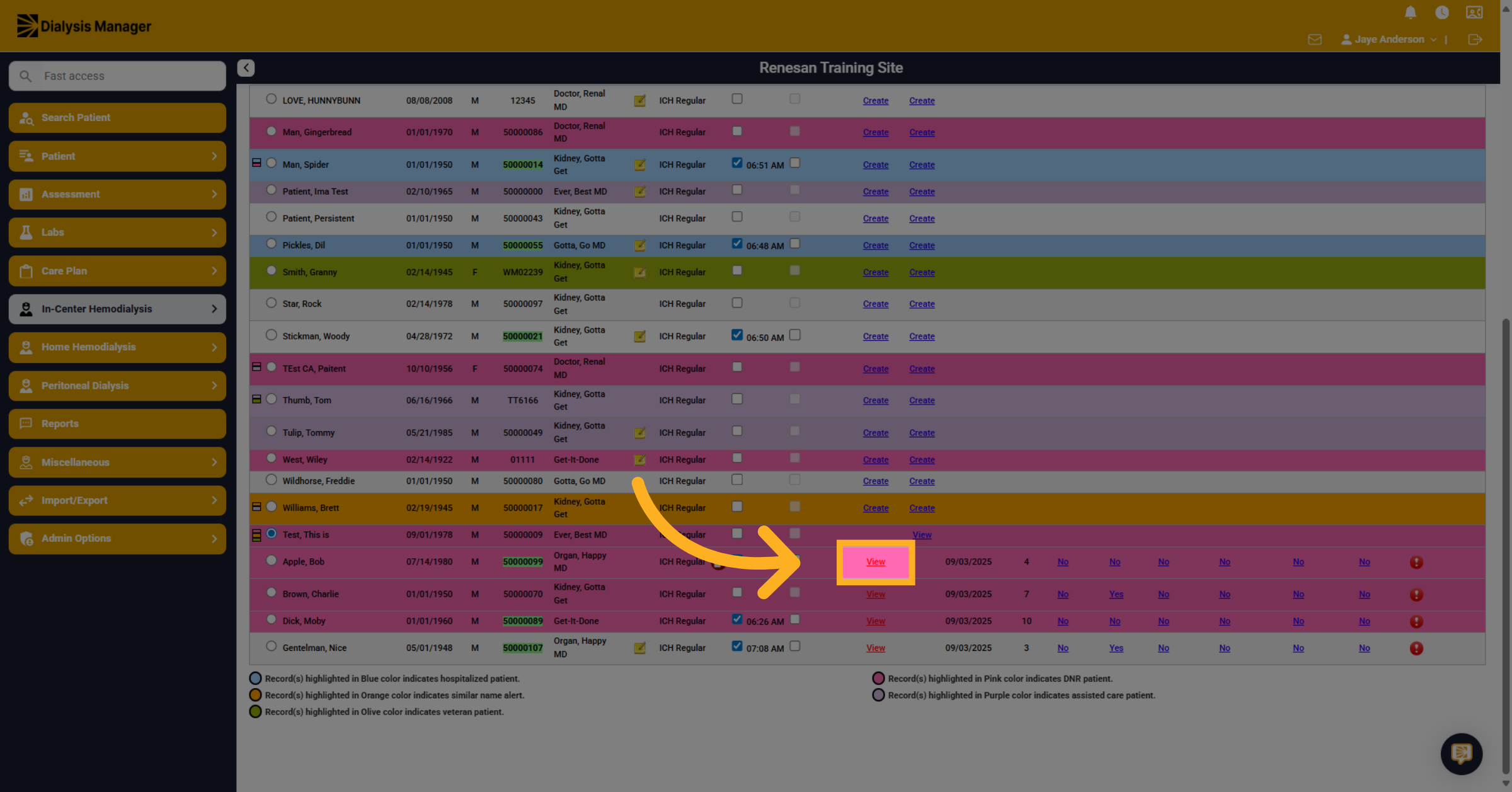Image resolution: width=1512 pixels, height=792 pixels.
Task: Select radio button for Thumb, Tom
Action: tap(271, 399)
